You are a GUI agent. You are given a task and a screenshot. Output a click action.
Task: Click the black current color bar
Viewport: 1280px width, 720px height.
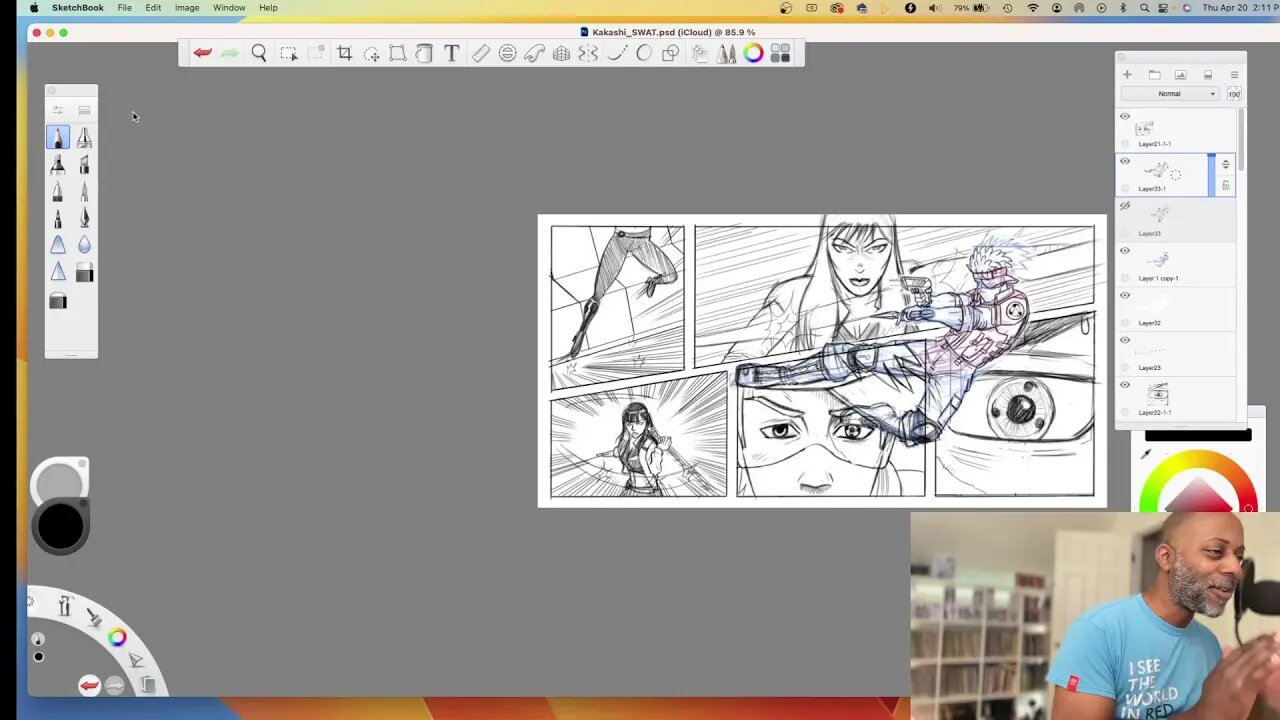coord(1198,435)
